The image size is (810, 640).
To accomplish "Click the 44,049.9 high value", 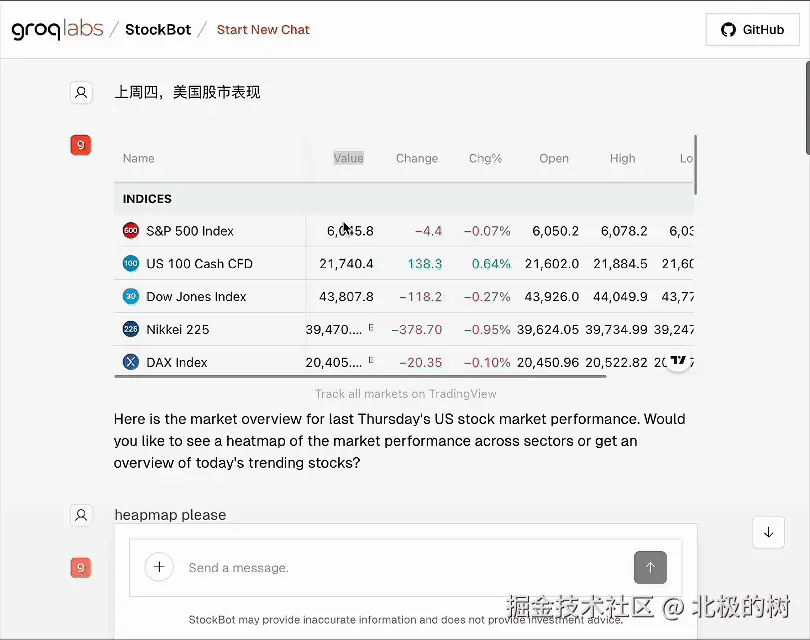I will coord(620,296).
